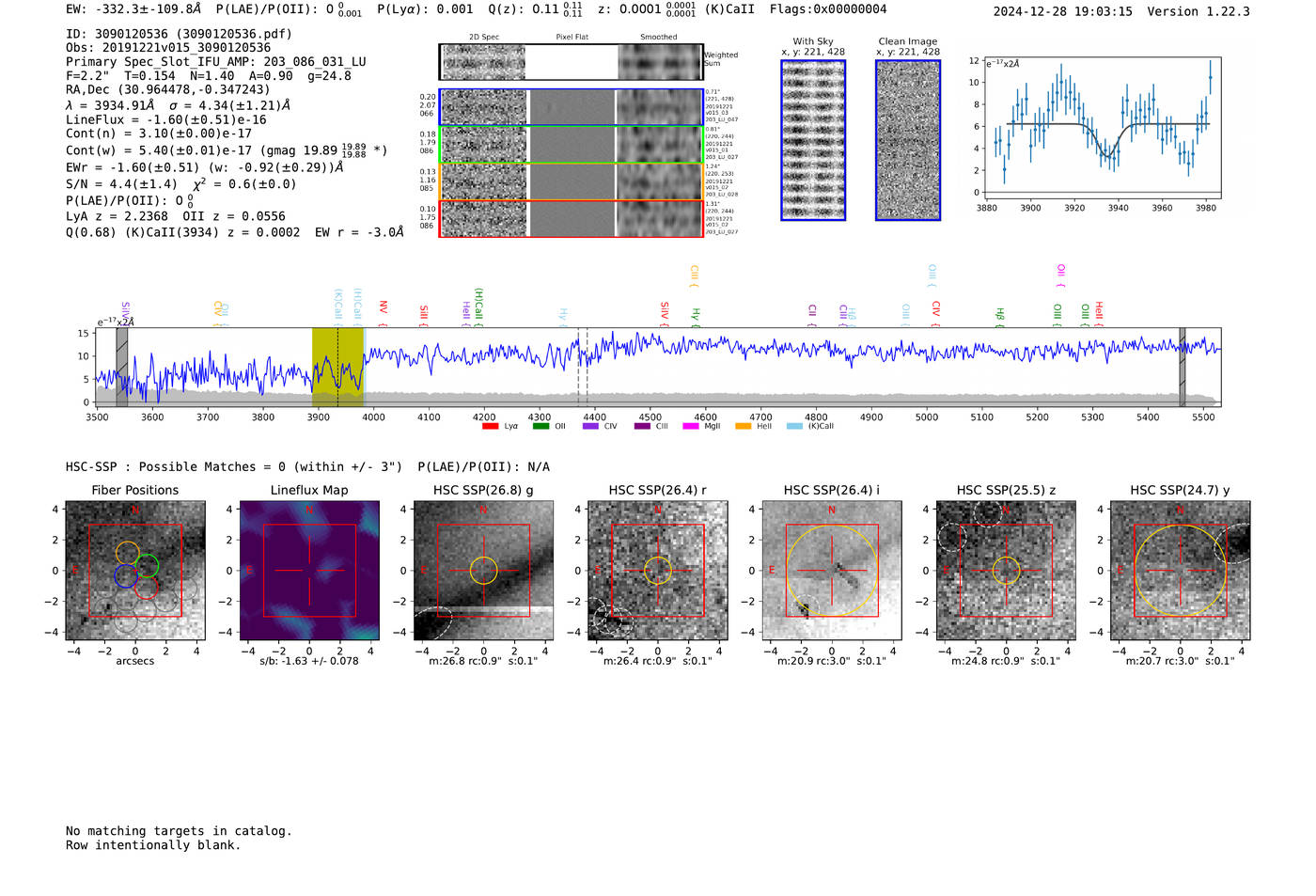Click the 'm:20.9 rc:3.0"' caption under i-band
Image resolution: width=1316 pixels, height=896 pixels.
(x=832, y=661)
